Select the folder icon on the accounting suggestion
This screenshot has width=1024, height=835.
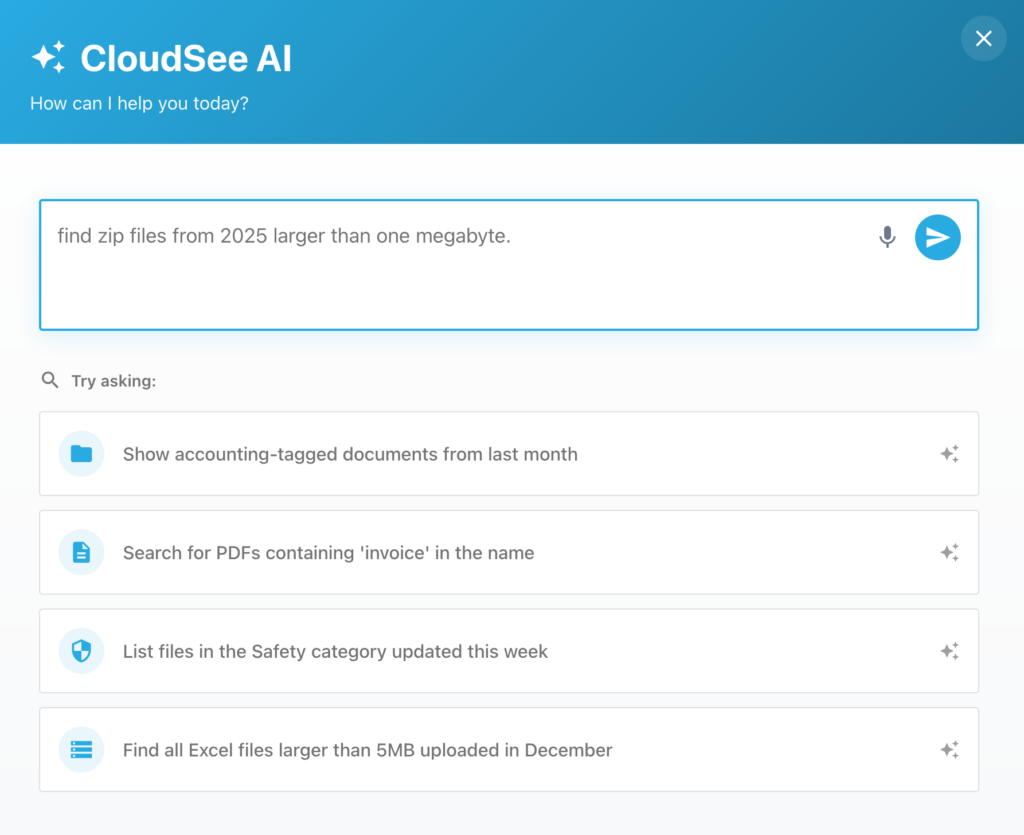(81, 453)
